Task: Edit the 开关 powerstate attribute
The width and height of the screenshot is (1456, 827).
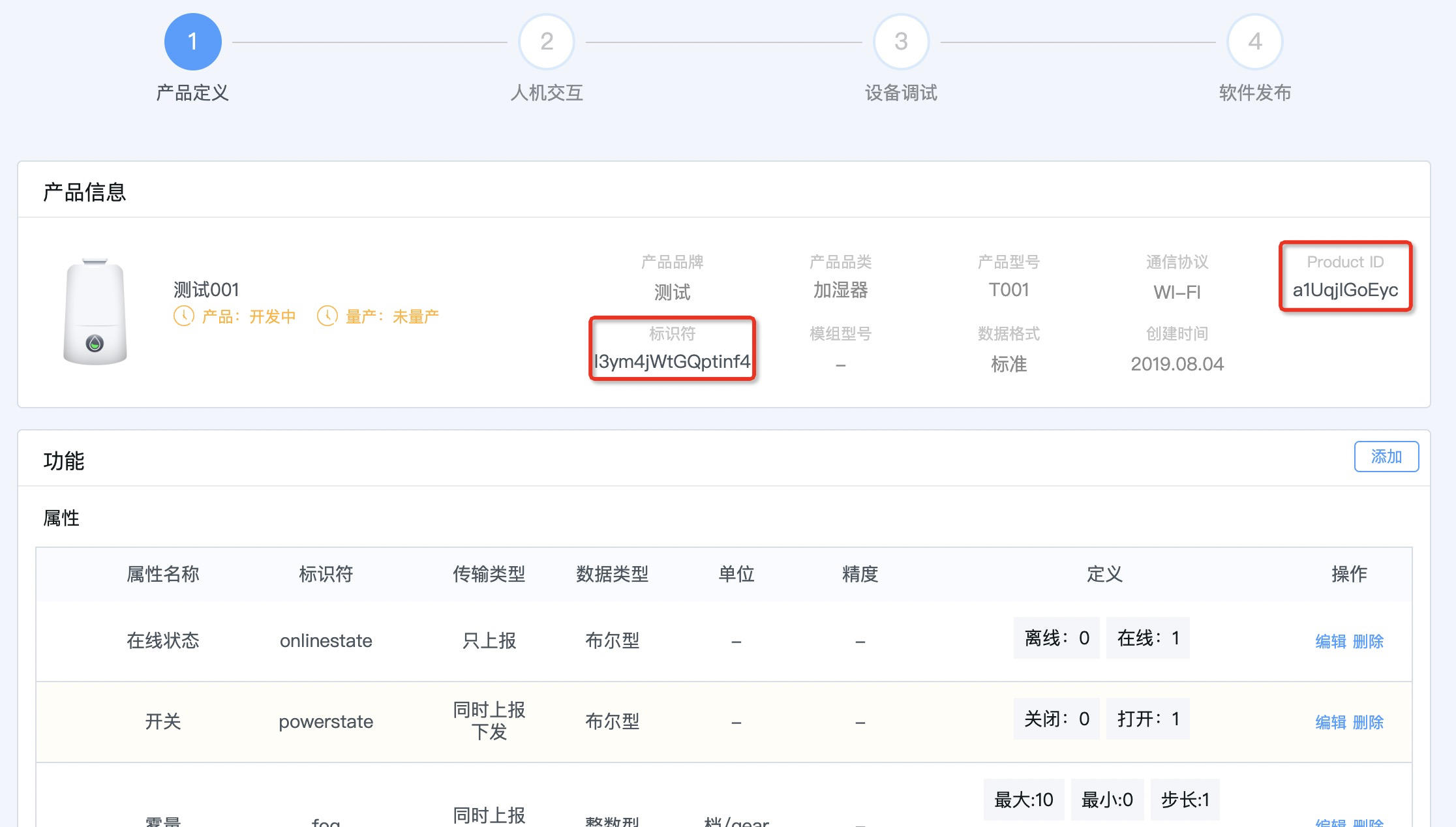Action: click(x=1331, y=722)
